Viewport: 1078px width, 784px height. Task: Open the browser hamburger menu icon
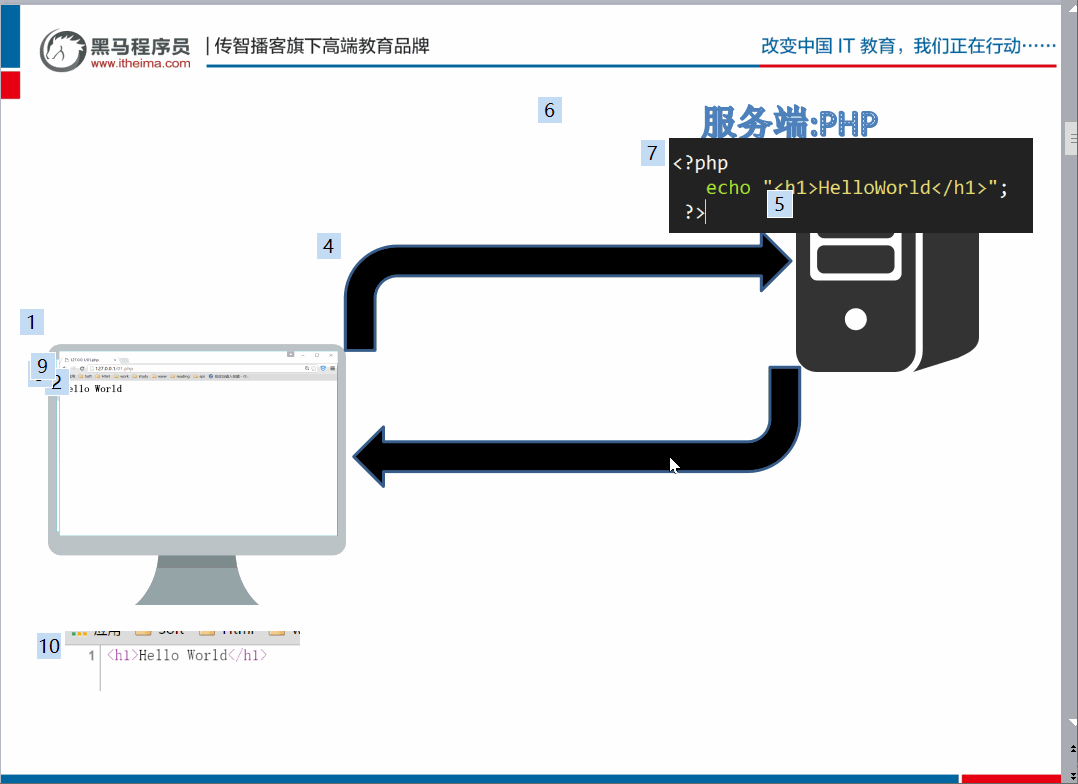pos(331,367)
